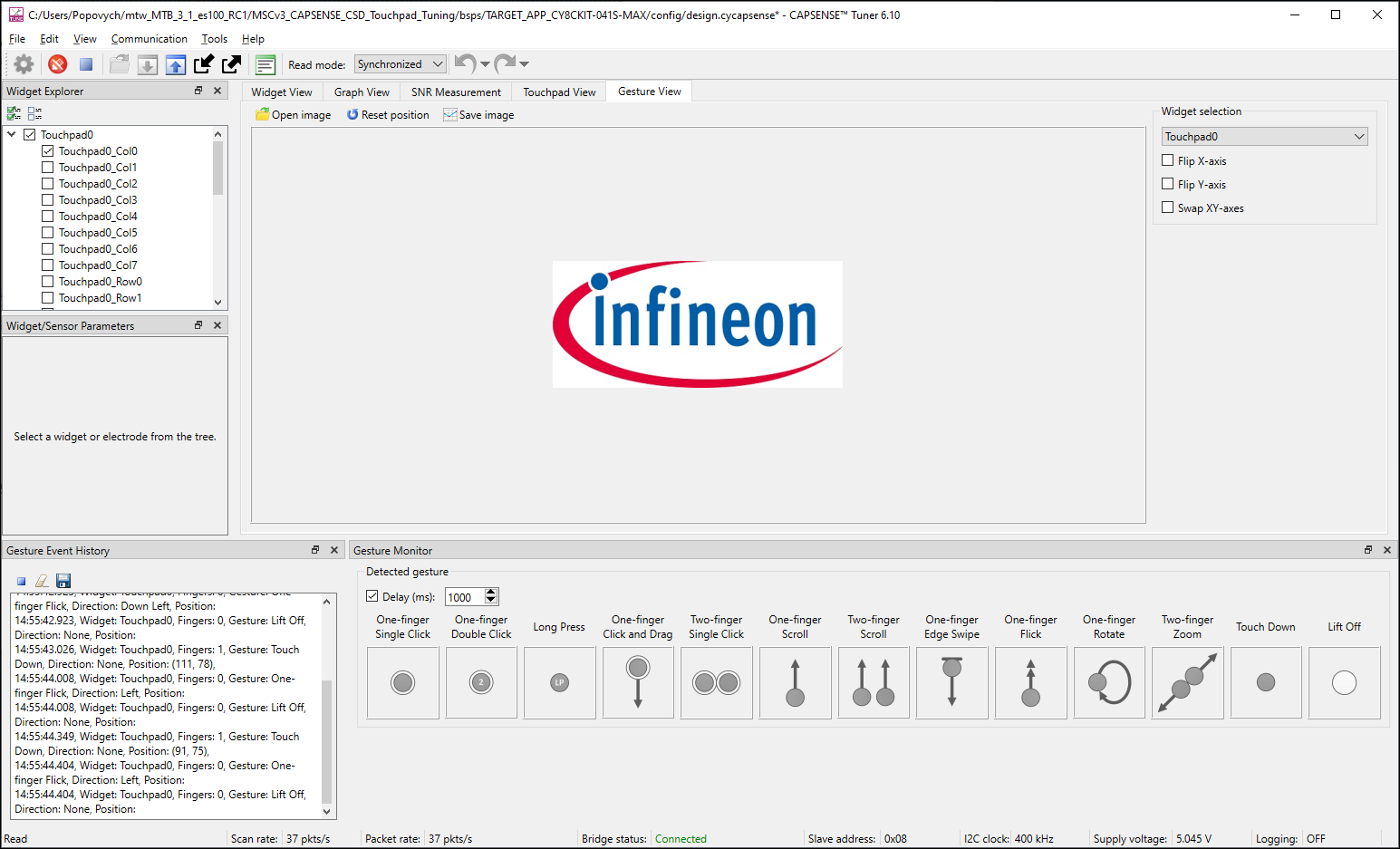
Task: Clear gesture history with eraser icon
Action: (42, 581)
